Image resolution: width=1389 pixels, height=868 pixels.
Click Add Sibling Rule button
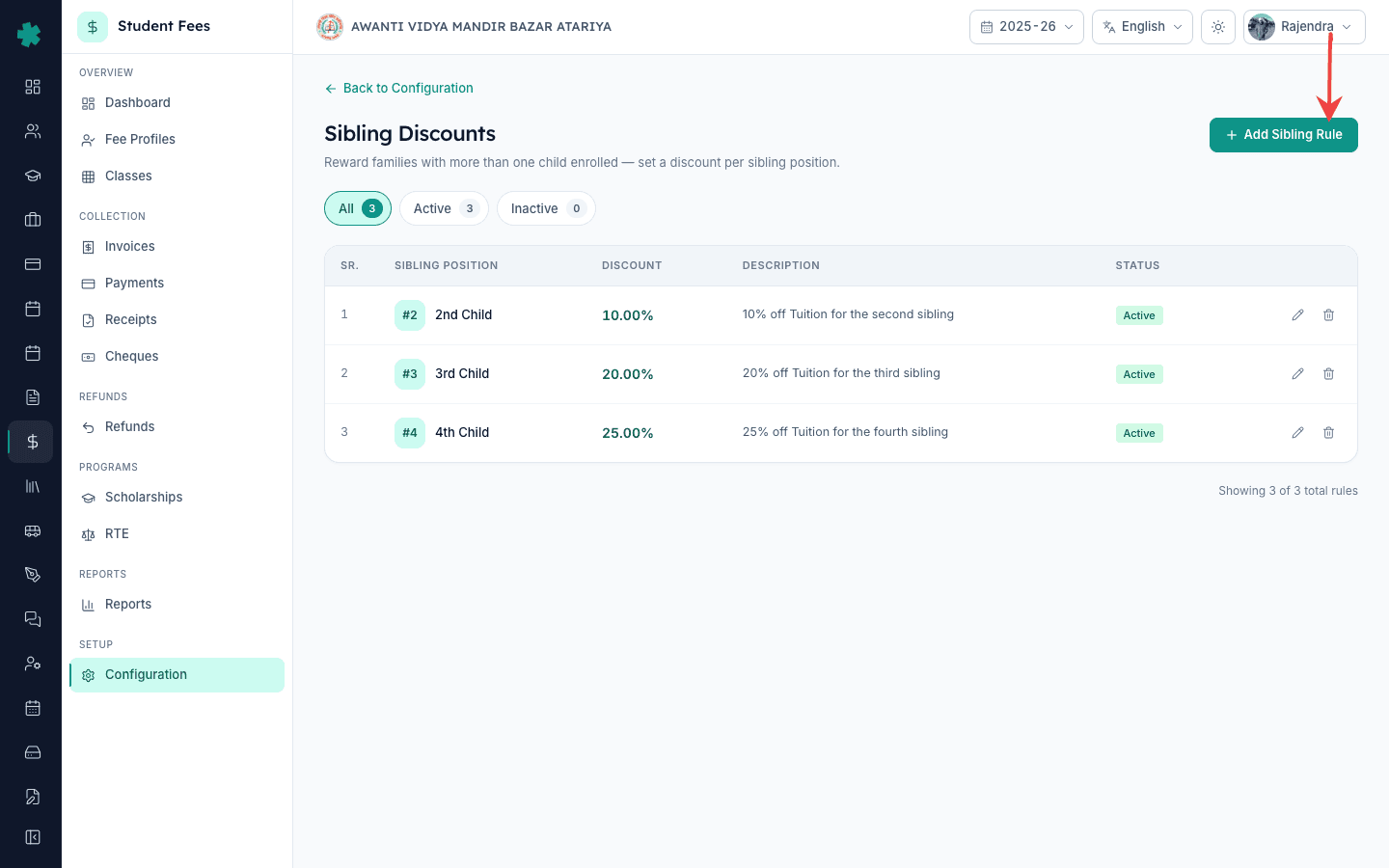1283,135
